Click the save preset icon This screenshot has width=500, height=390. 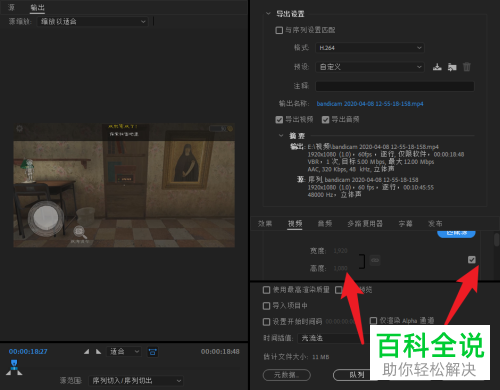click(x=437, y=67)
